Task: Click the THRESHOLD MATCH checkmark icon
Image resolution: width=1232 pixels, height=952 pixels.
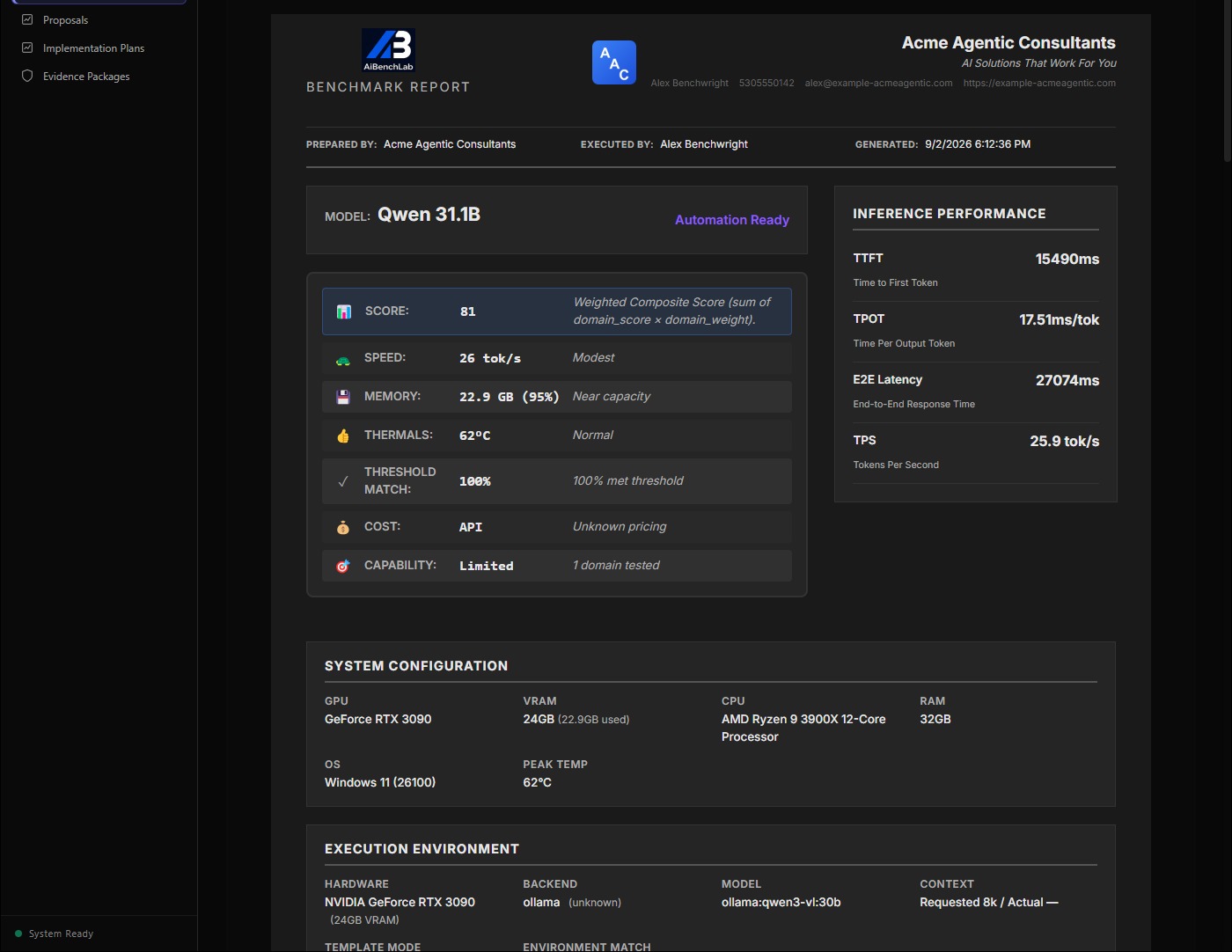Action: point(343,481)
